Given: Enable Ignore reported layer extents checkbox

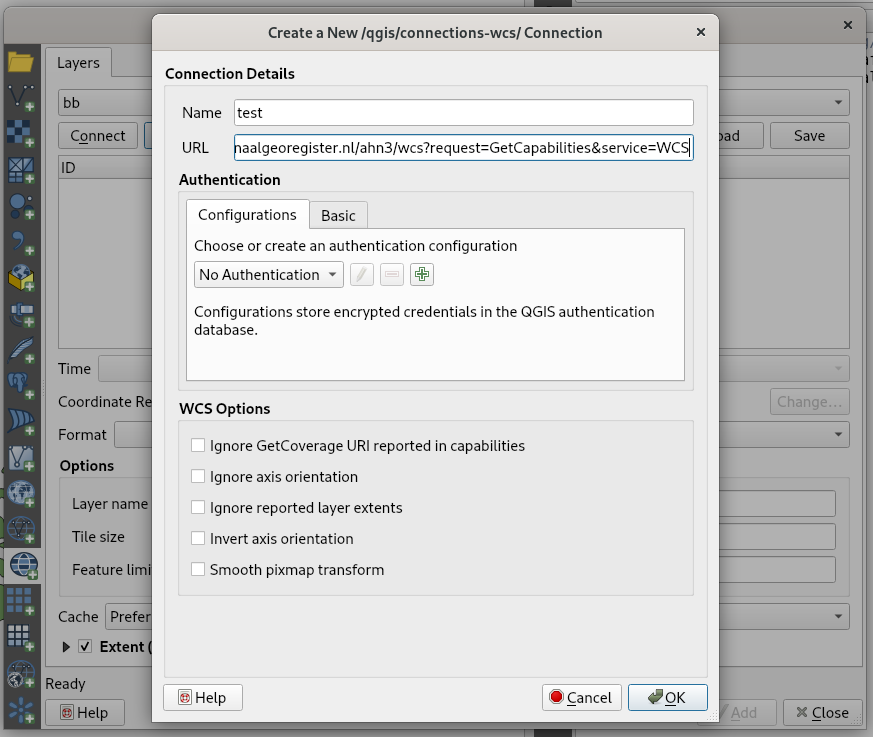Looking at the screenshot, I should point(198,507).
